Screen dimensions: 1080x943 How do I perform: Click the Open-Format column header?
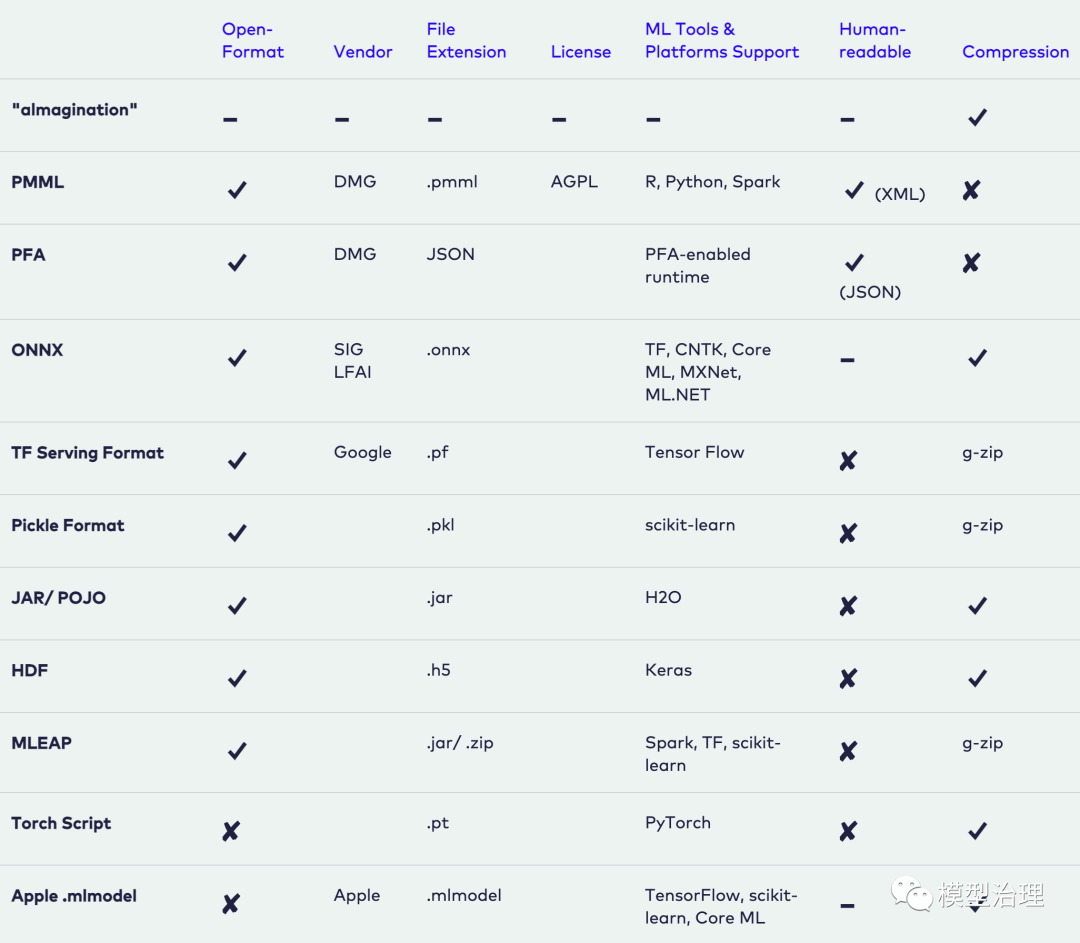pyautogui.click(x=253, y=41)
